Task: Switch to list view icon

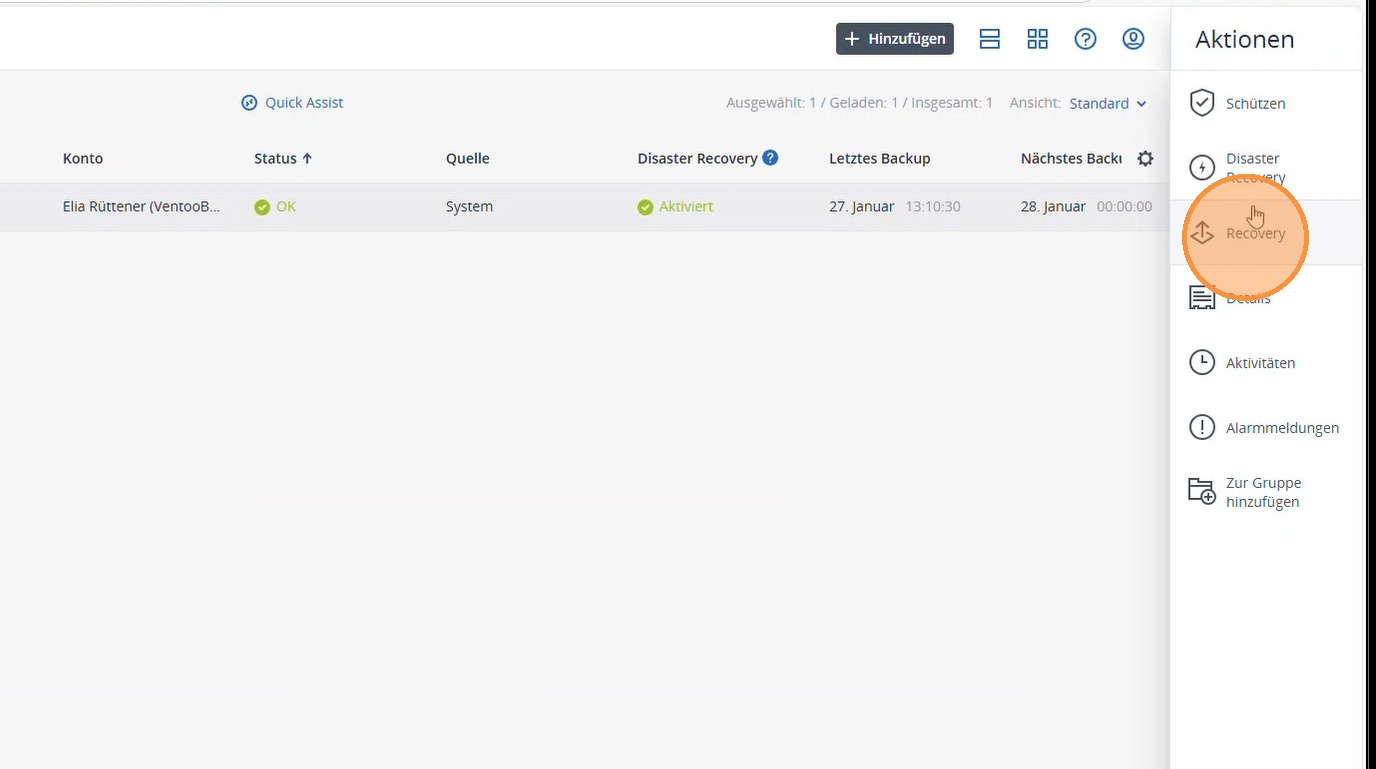Action: [x=990, y=39]
